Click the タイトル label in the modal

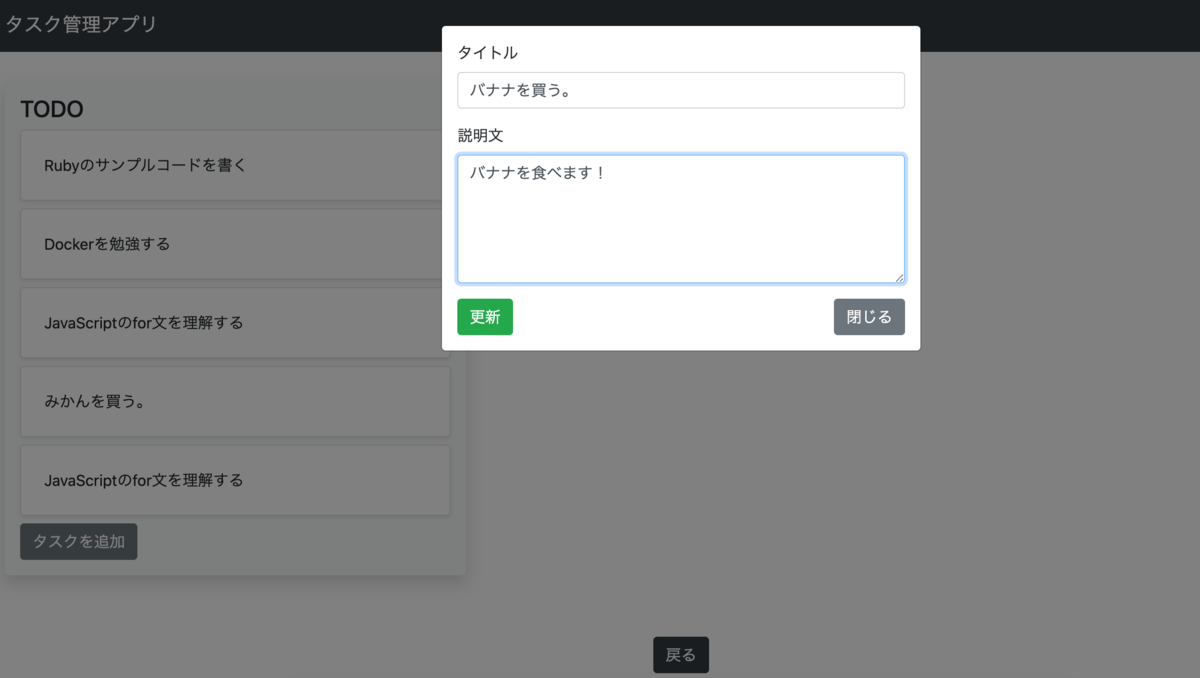[487, 53]
